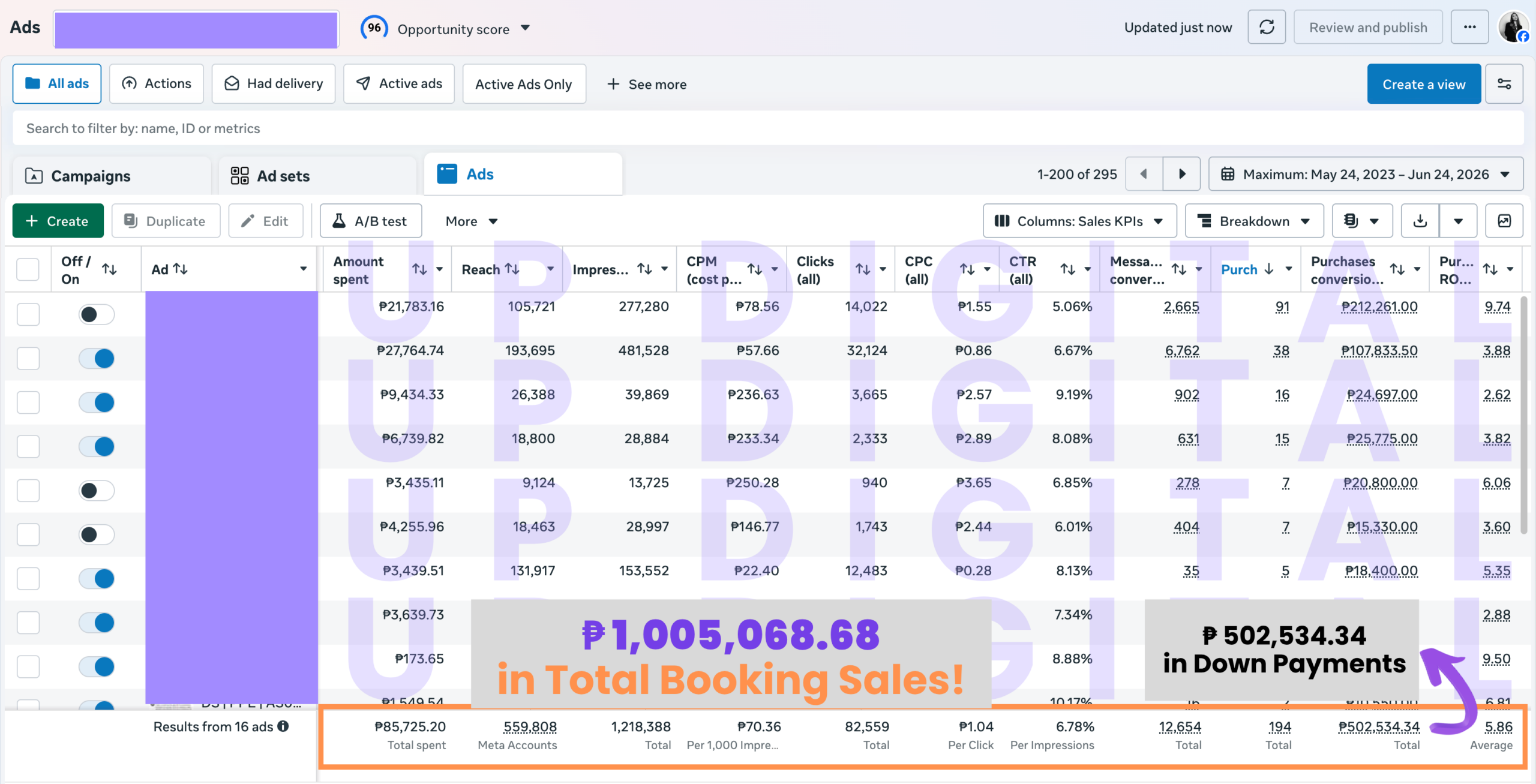Click Review and publish button

[1368, 27]
